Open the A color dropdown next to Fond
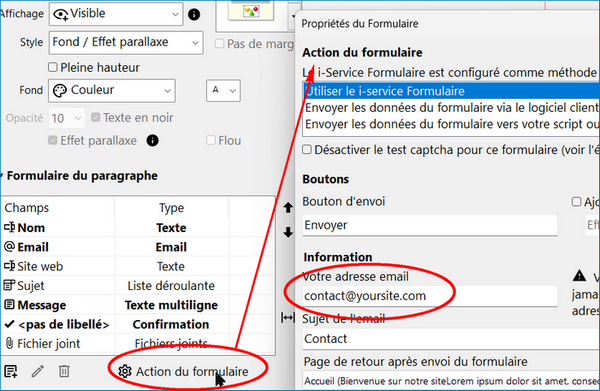The width and height of the screenshot is (600, 391). click(223, 91)
